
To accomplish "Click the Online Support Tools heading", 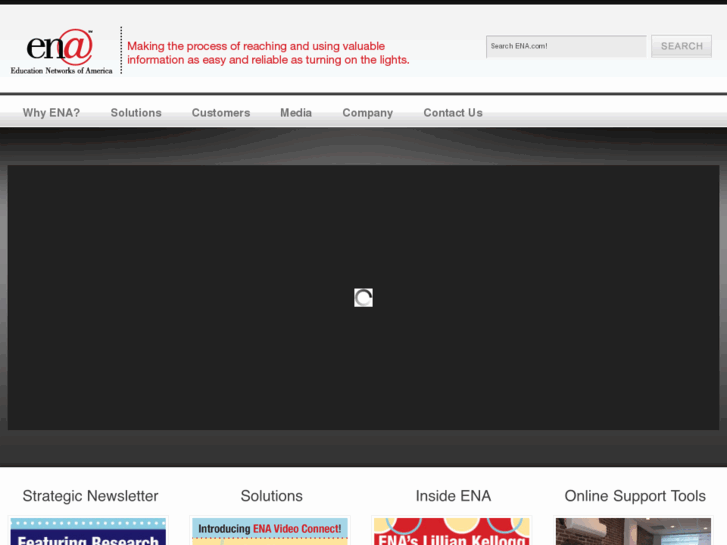I will click(x=635, y=496).
